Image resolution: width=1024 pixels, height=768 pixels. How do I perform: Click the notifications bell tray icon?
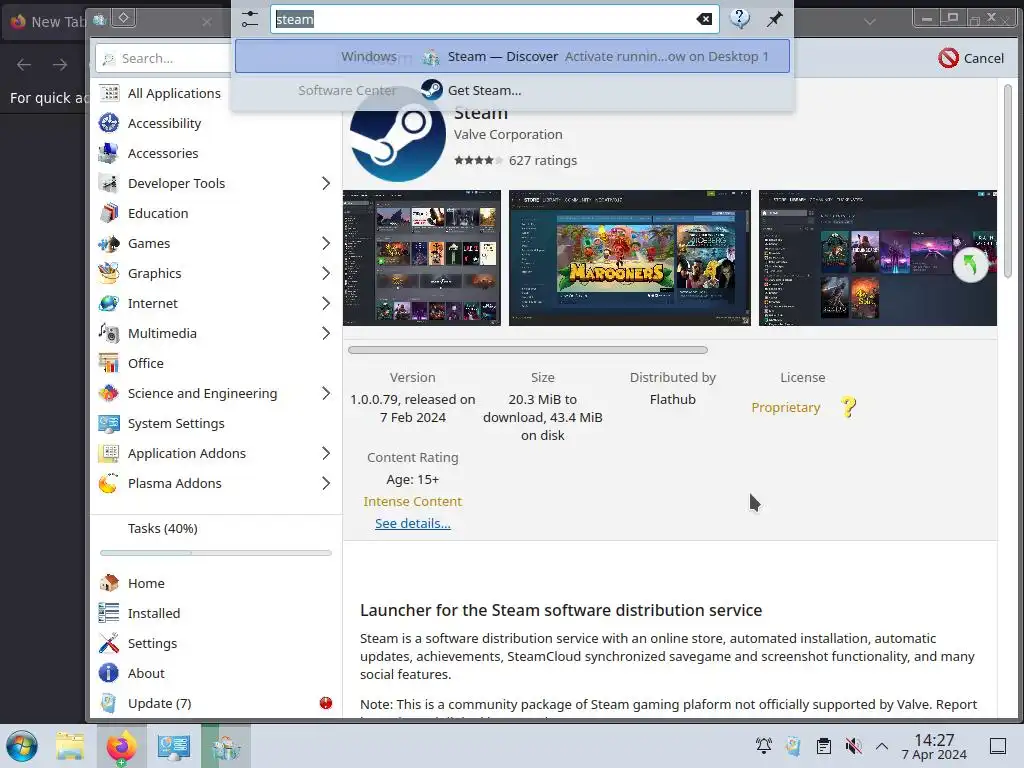coord(763,746)
